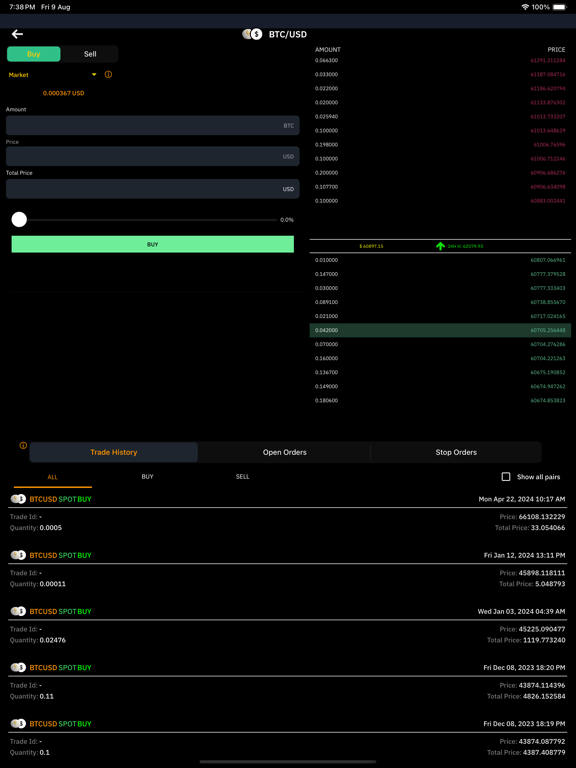Click the $ 60897.15 last price text
This screenshot has height=768, width=576.
click(x=371, y=246)
